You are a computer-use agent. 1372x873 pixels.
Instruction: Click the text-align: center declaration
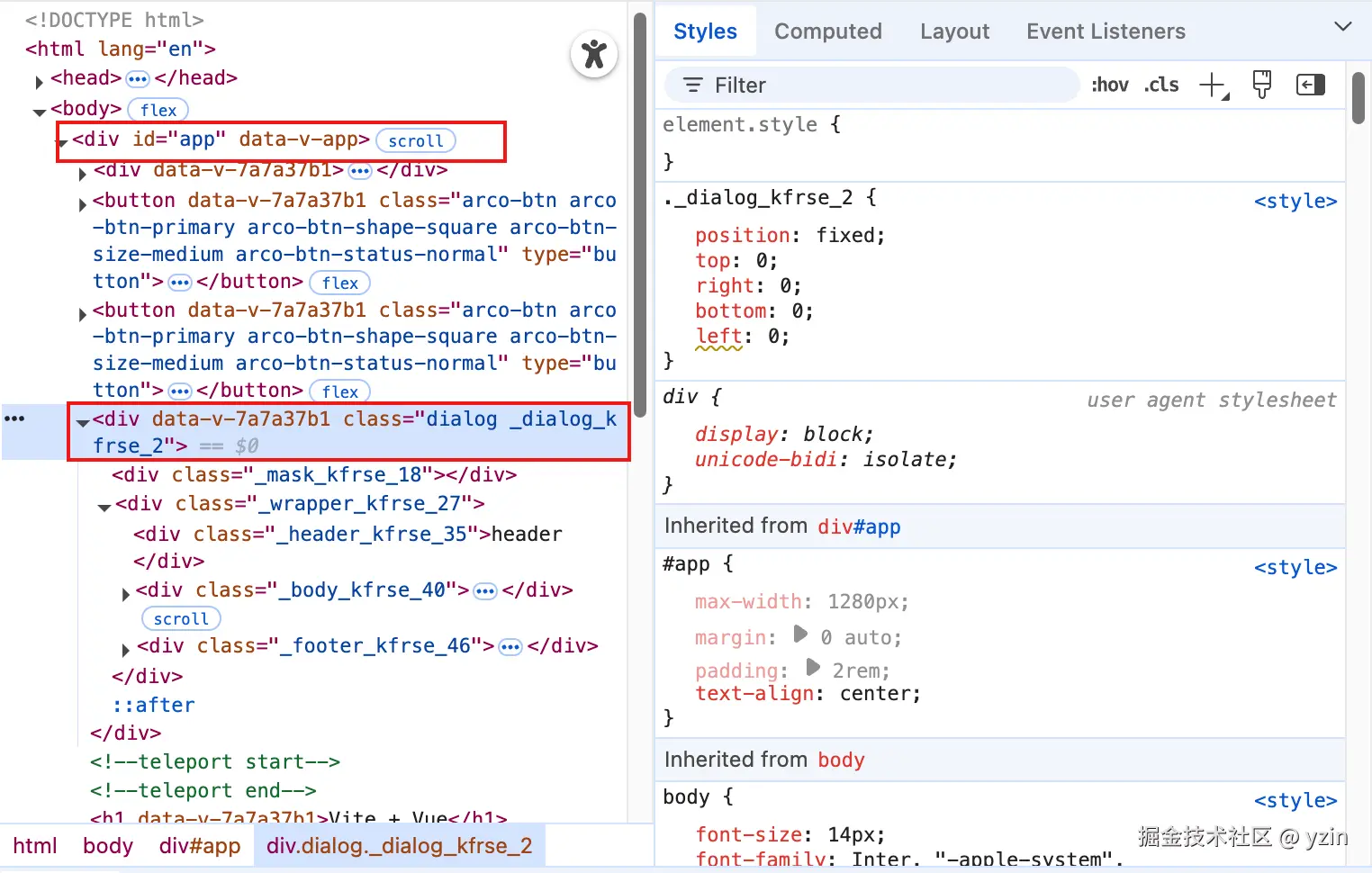click(x=808, y=694)
